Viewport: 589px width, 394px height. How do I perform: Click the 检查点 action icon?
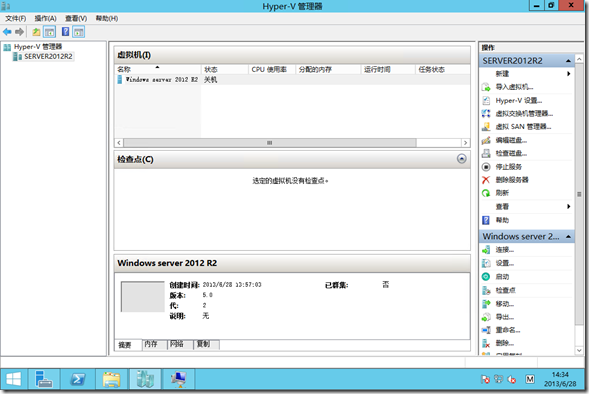pos(486,290)
